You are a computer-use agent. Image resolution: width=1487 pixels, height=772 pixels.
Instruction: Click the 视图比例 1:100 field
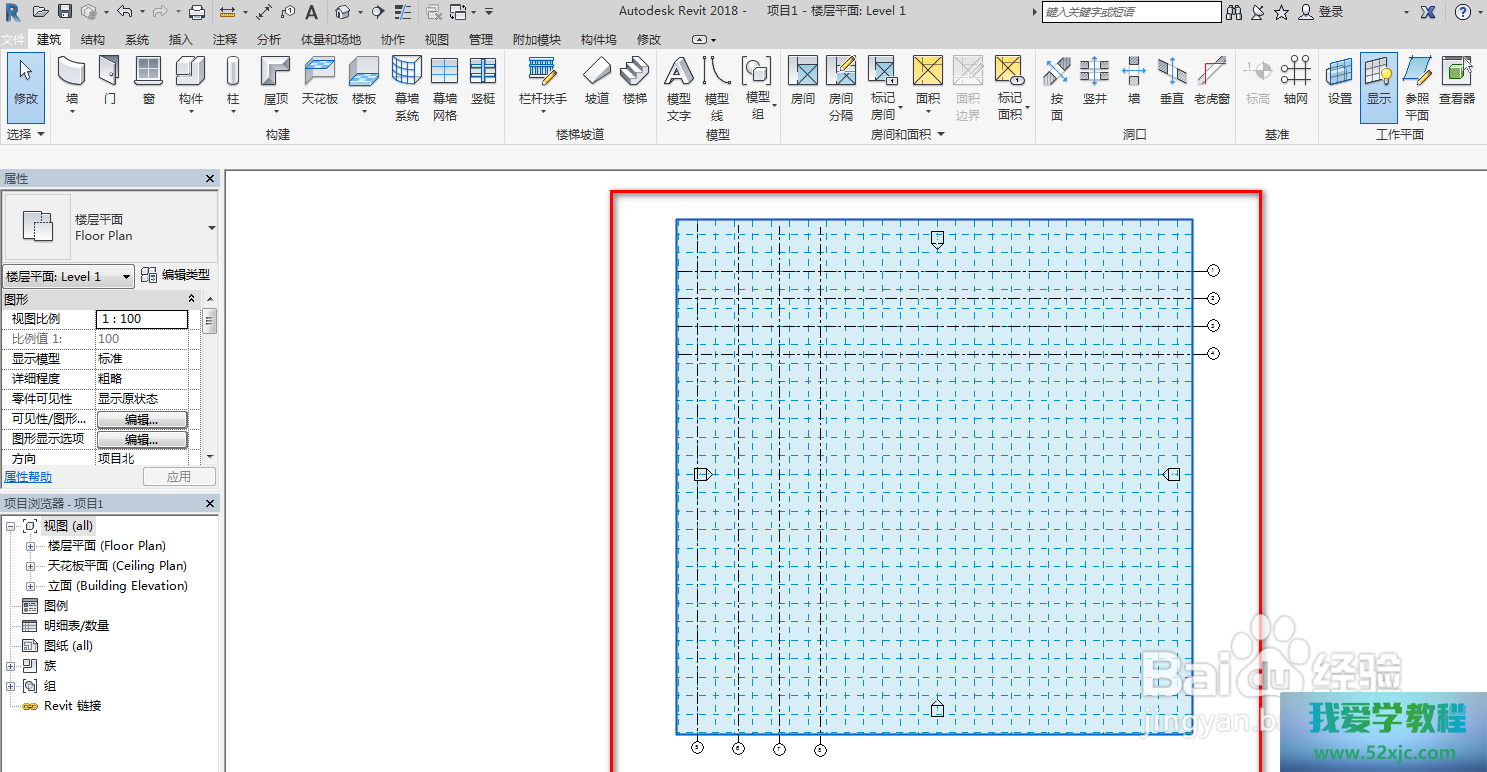coord(142,319)
